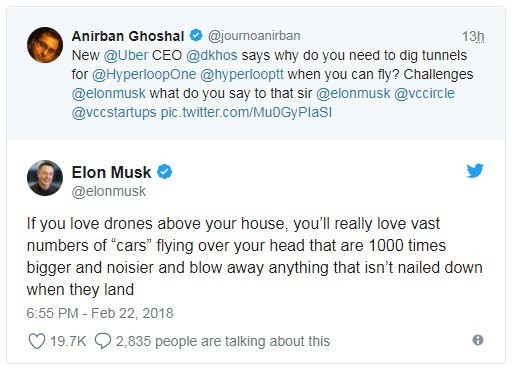513x370 pixels.
Task: Visit the @hyperlooptt mention
Action: (242, 74)
